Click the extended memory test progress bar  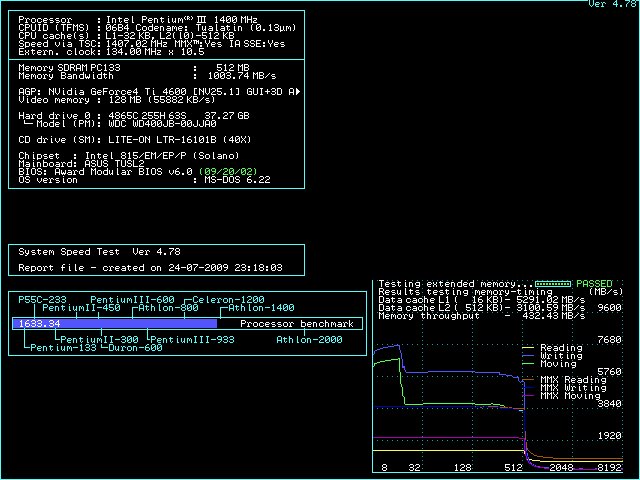pyautogui.click(x=553, y=284)
